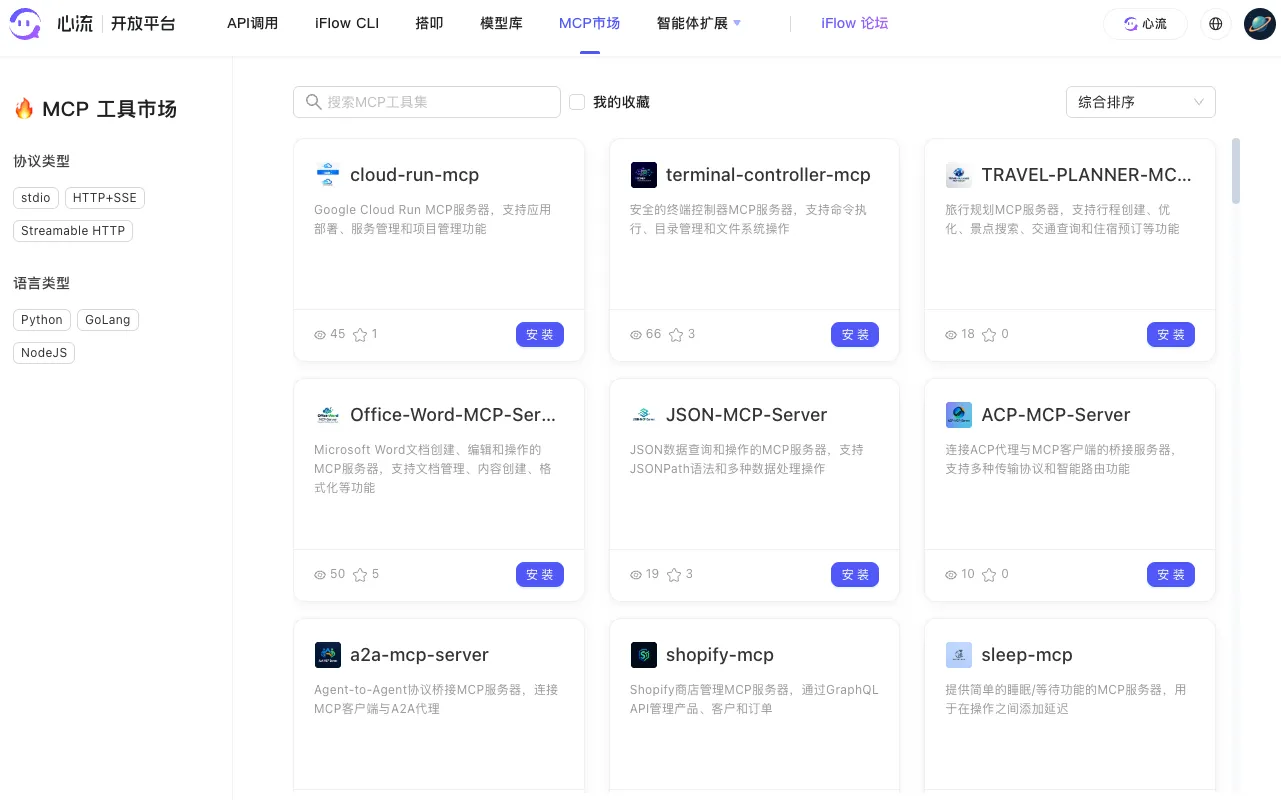Click the ACP-MCP-Server logo icon
Image resolution: width=1281 pixels, height=800 pixels.
(958, 415)
